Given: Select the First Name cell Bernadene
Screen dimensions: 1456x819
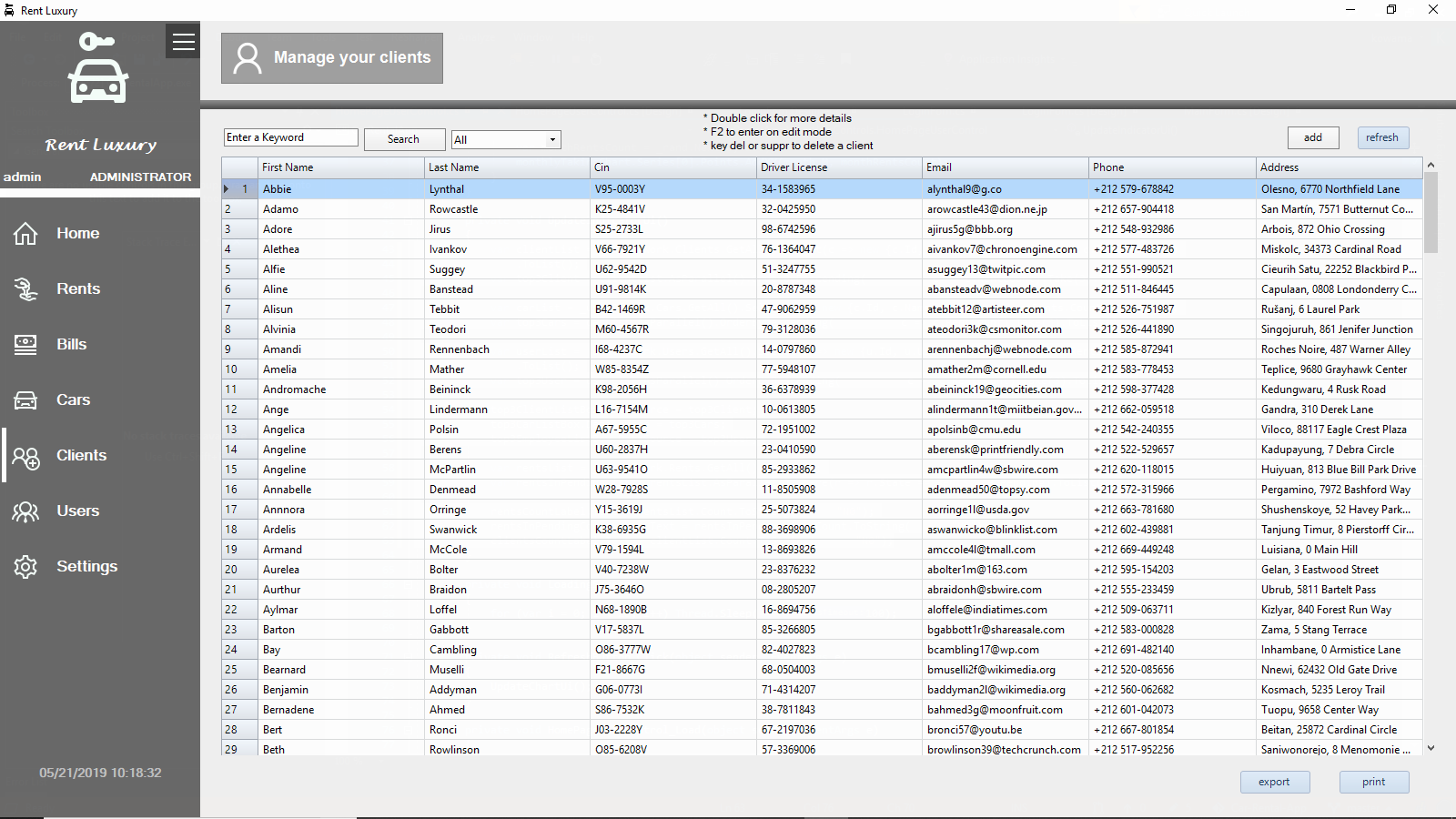Looking at the screenshot, I should [x=340, y=710].
